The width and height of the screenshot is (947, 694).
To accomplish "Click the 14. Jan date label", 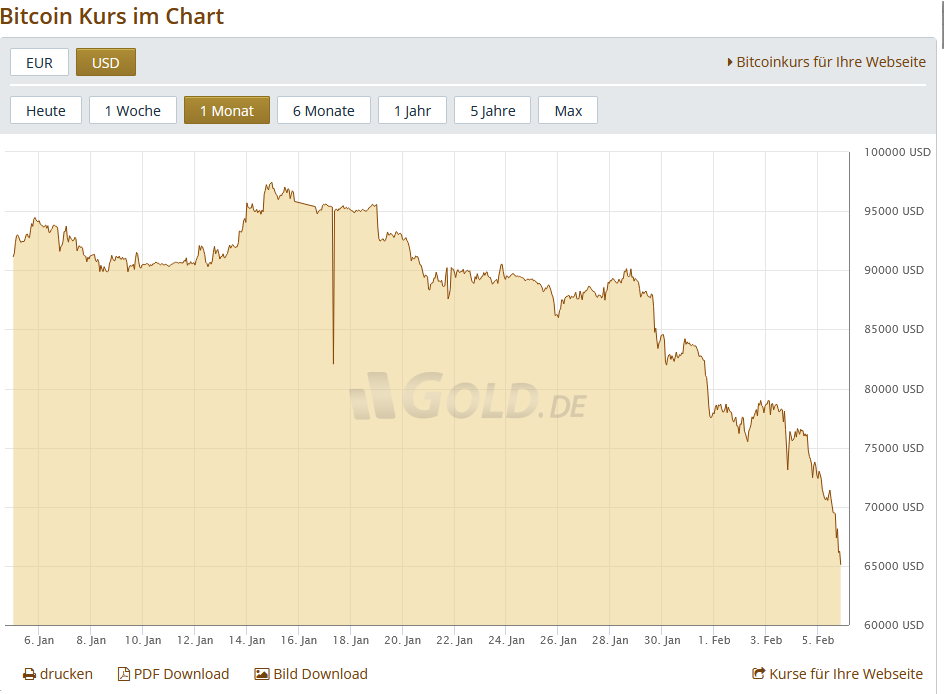I will pyautogui.click(x=247, y=640).
